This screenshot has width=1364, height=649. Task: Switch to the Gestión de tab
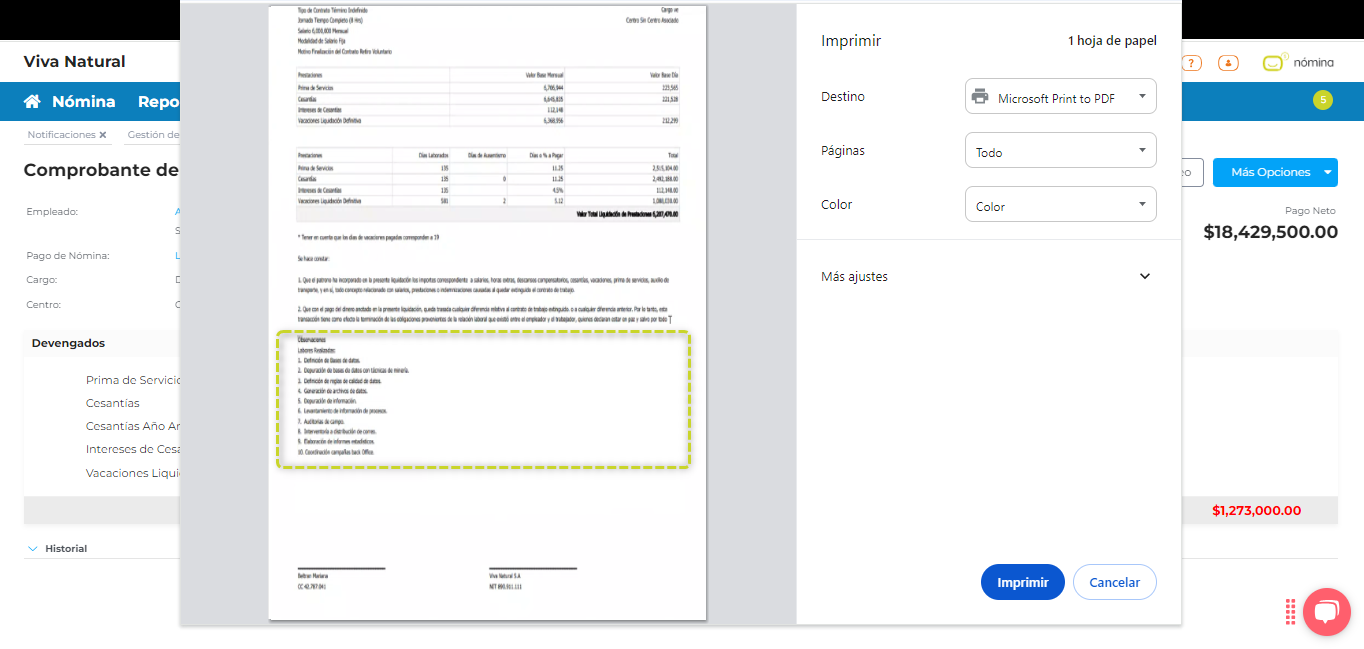[x=153, y=135]
